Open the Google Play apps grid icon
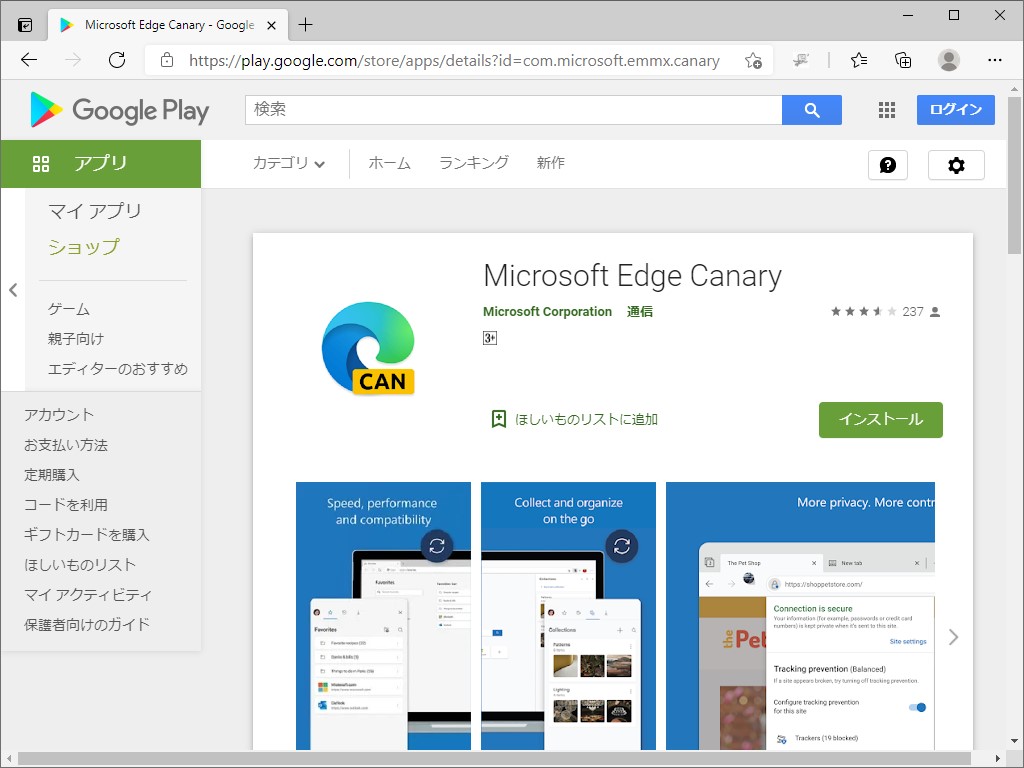Viewport: 1024px width, 768px height. click(x=887, y=110)
